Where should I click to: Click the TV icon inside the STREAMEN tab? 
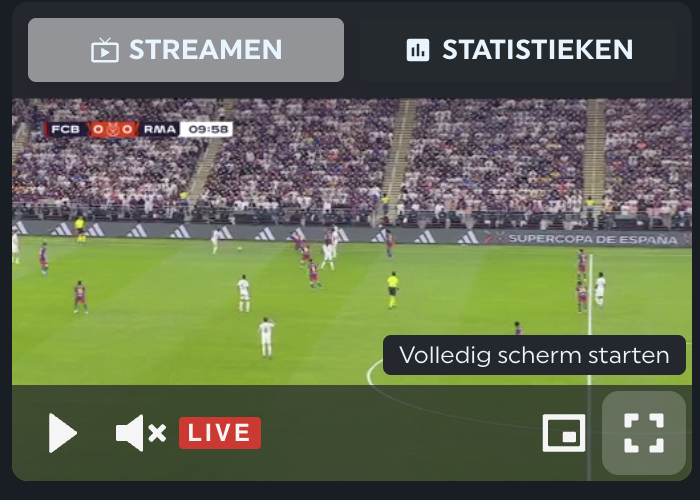point(105,50)
